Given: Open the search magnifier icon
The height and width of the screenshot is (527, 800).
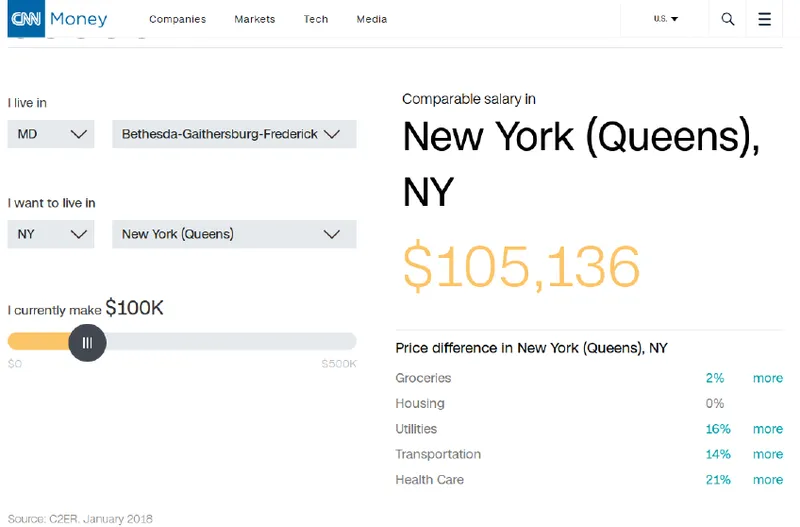Looking at the screenshot, I should [x=728, y=19].
